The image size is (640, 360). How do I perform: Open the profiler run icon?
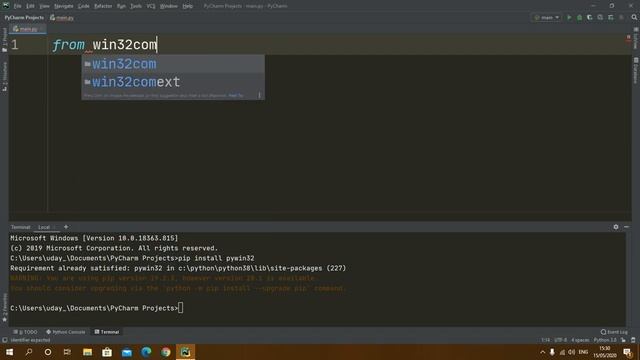point(600,18)
